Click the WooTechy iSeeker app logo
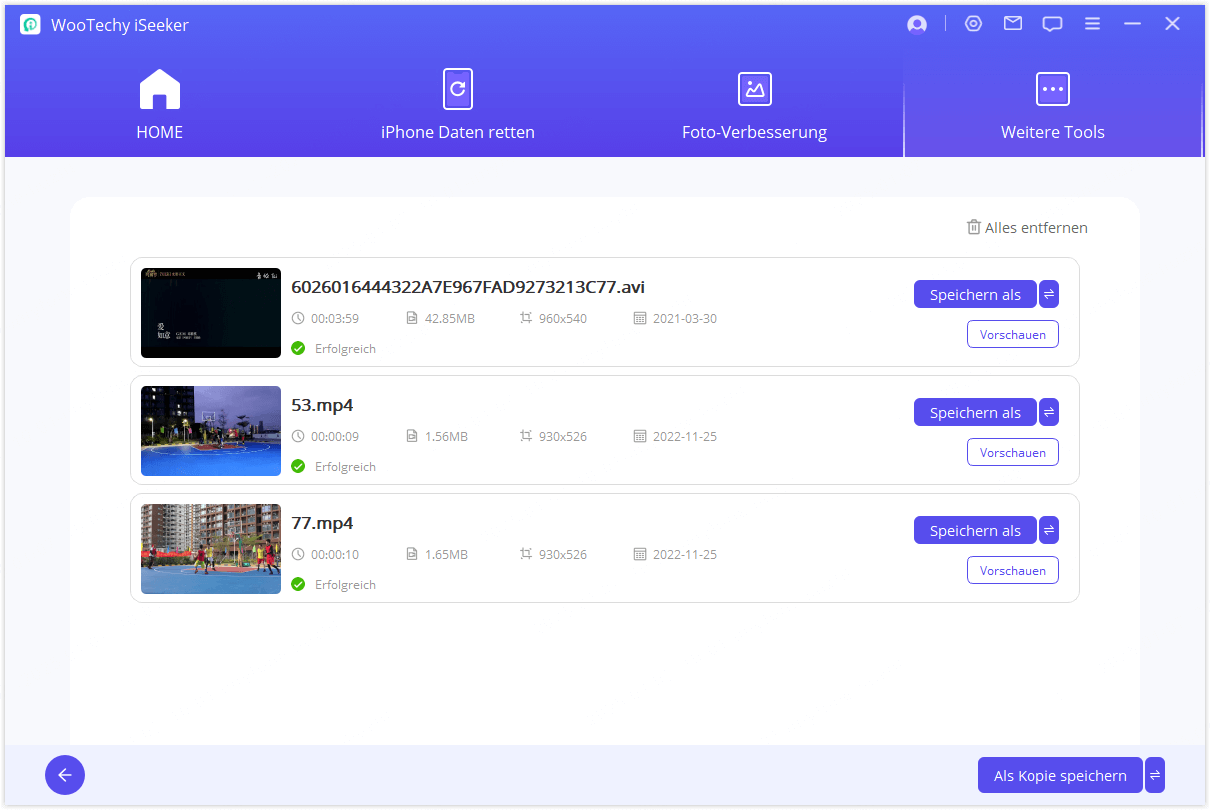Viewport: 1210px width, 810px height. [30, 25]
